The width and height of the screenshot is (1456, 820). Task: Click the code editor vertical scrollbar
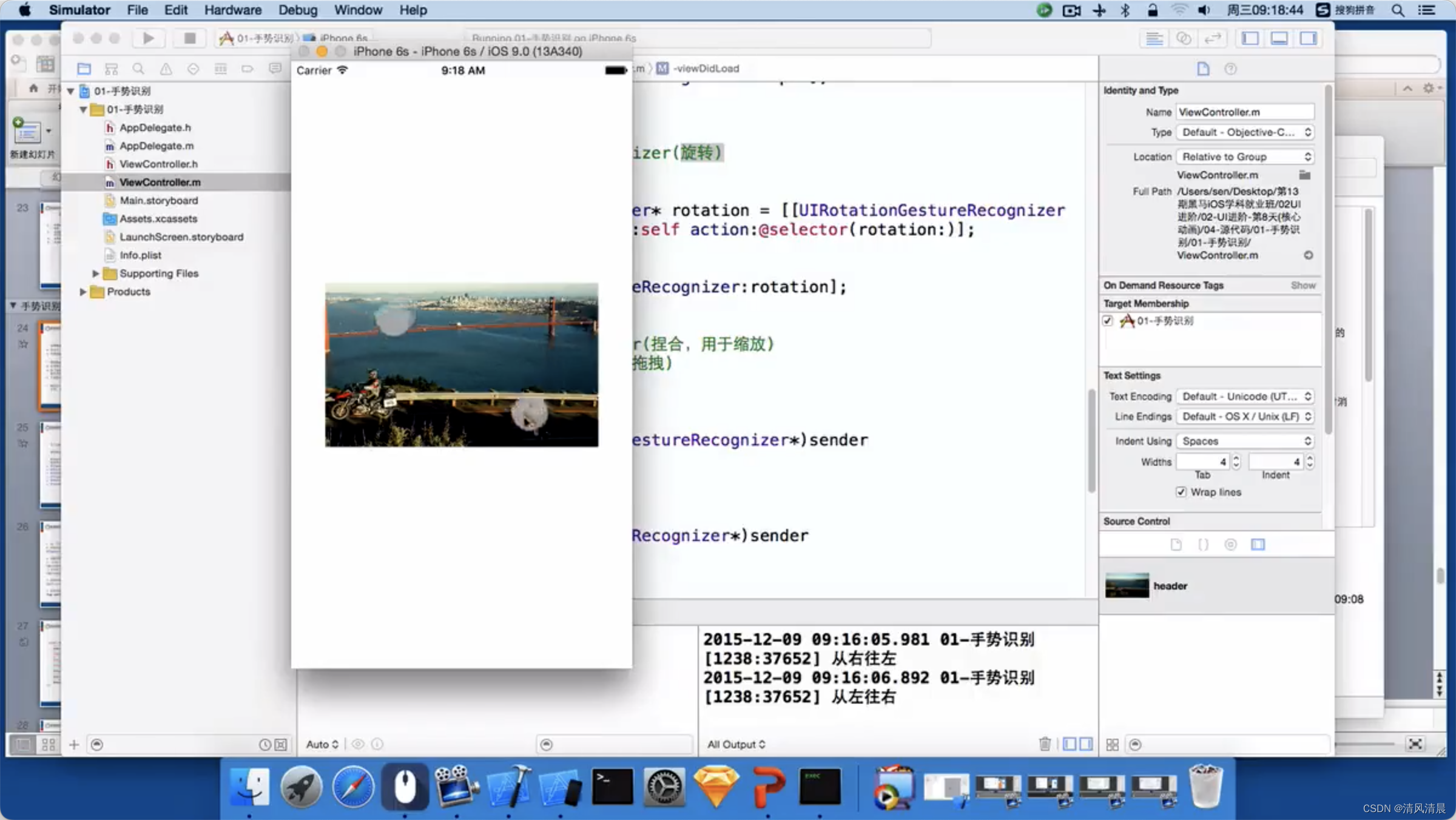pyautogui.click(x=1091, y=440)
